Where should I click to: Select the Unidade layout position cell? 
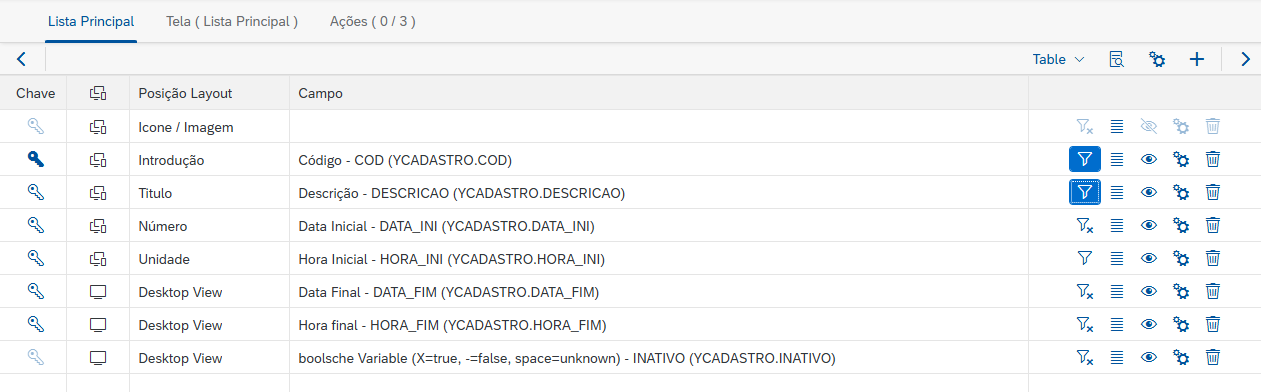click(209, 258)
